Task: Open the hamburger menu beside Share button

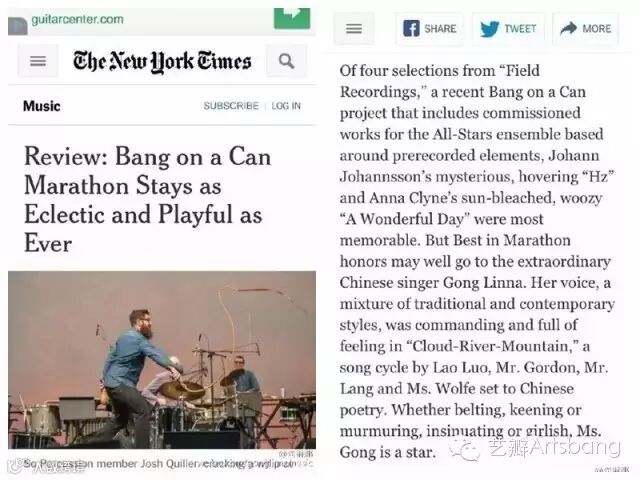Action: (x=354, y=29)
